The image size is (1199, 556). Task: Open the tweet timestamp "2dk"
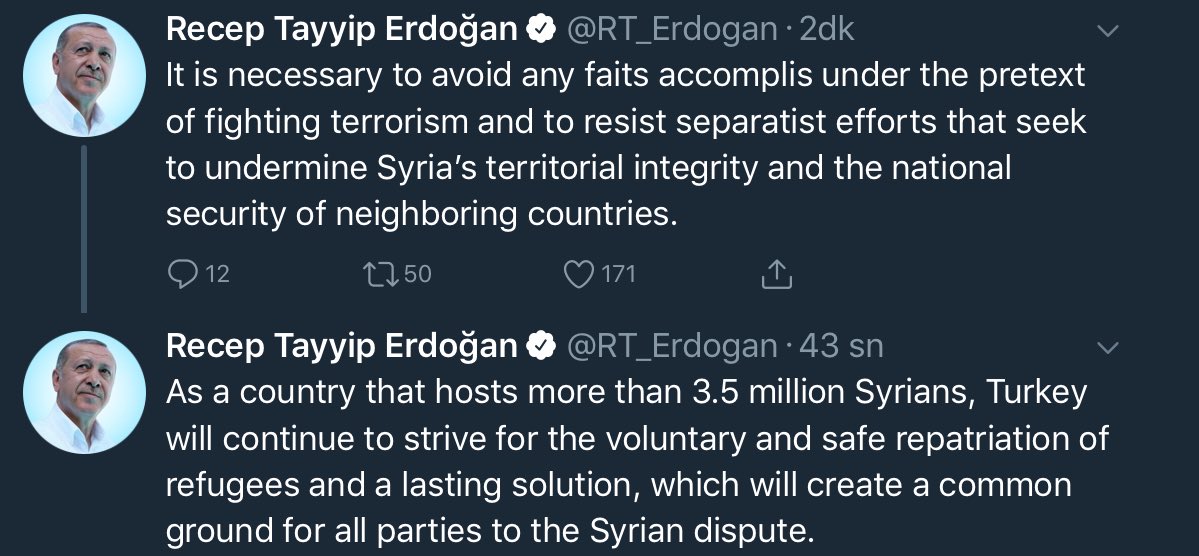click(x=827, y=31)
